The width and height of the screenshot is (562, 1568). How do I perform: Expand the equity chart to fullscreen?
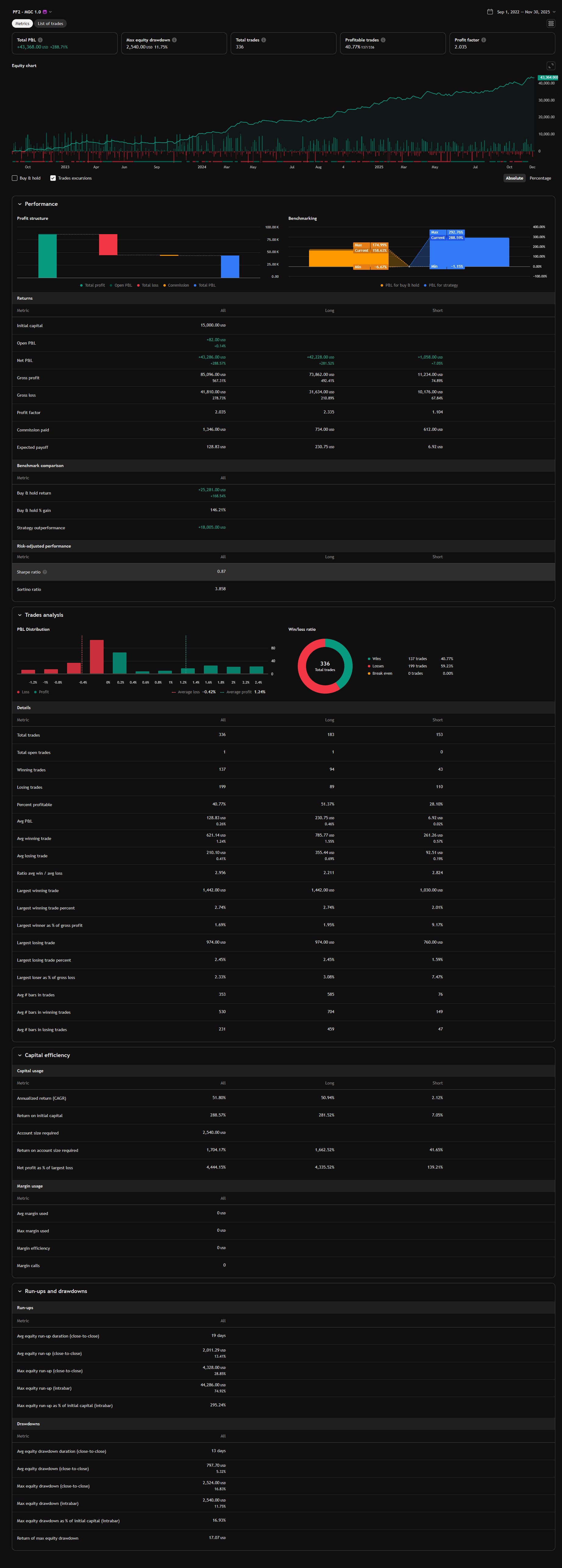click(550, 66)
